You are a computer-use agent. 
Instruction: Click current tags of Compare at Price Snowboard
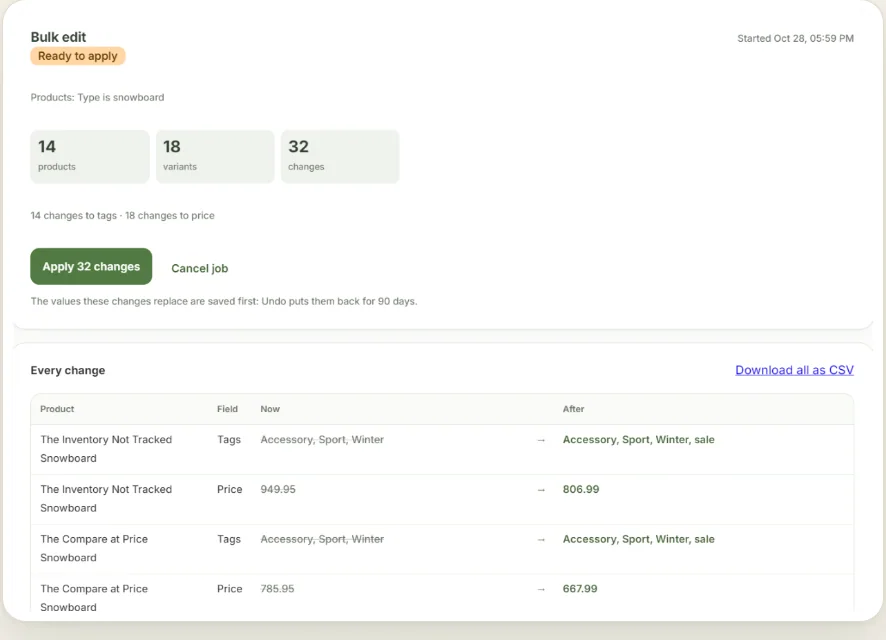(x=322, y=539)
